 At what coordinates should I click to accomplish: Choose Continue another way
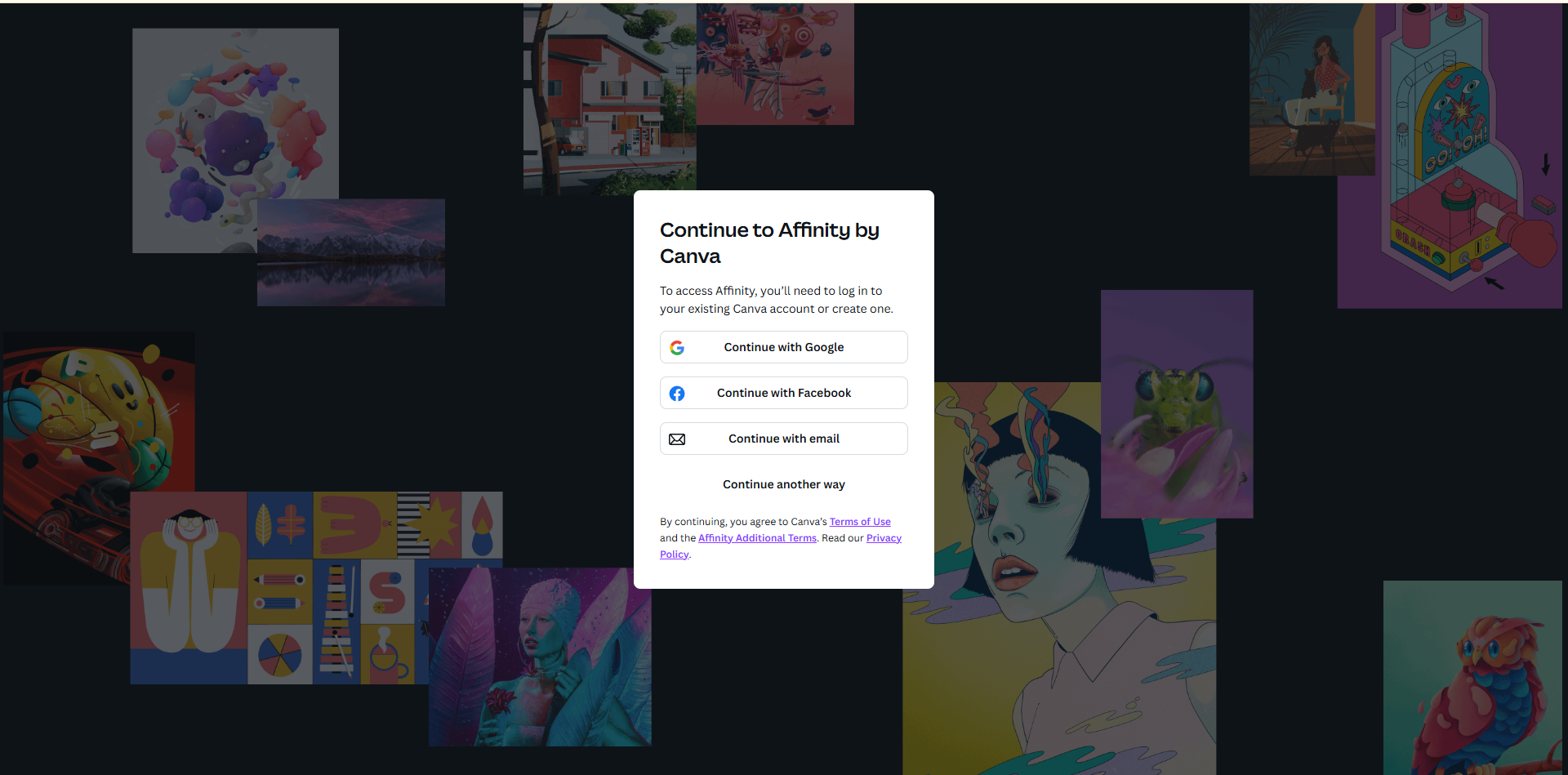(x=783, y=484)
